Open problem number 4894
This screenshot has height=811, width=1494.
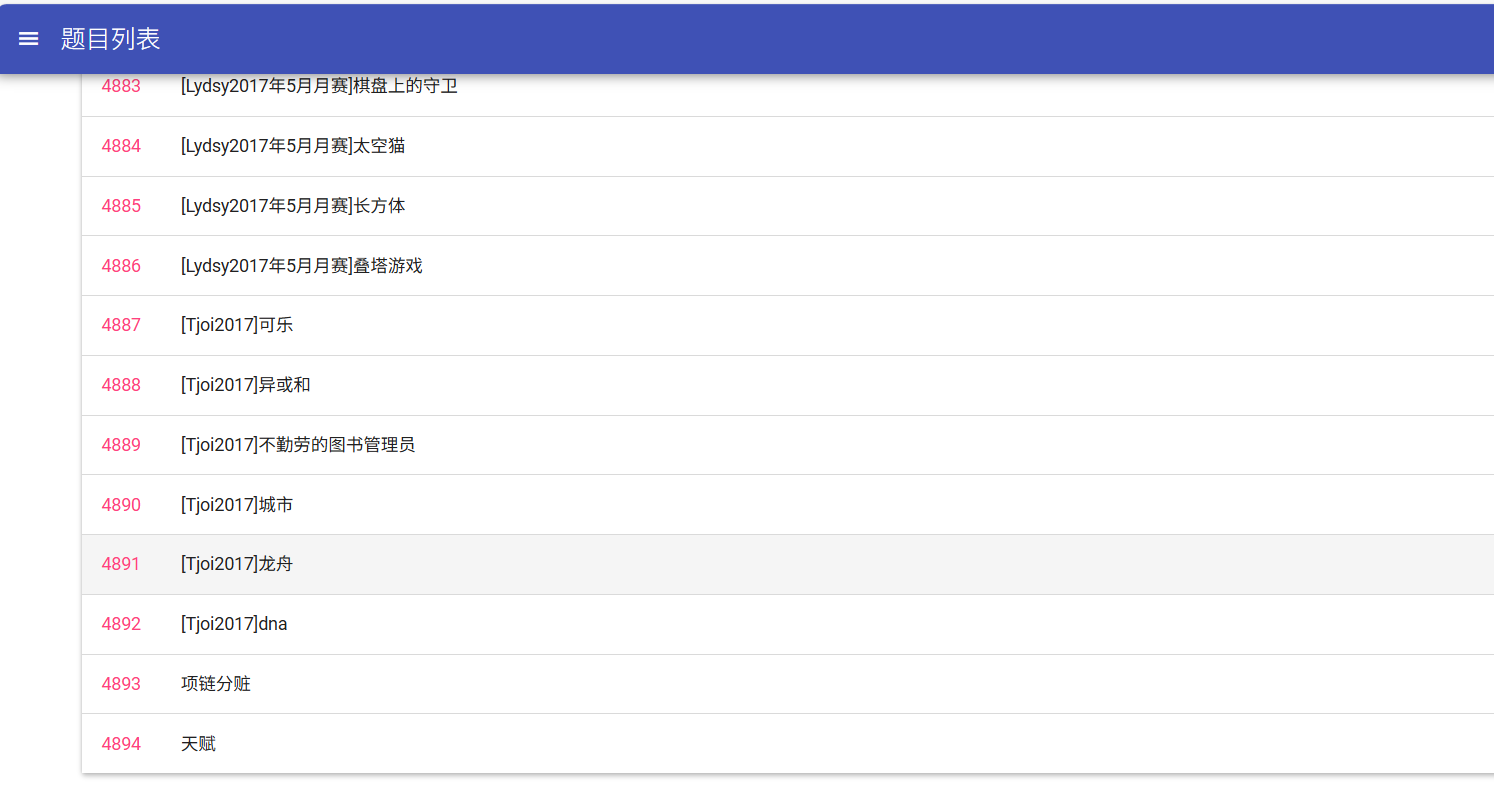coord(121,744)
